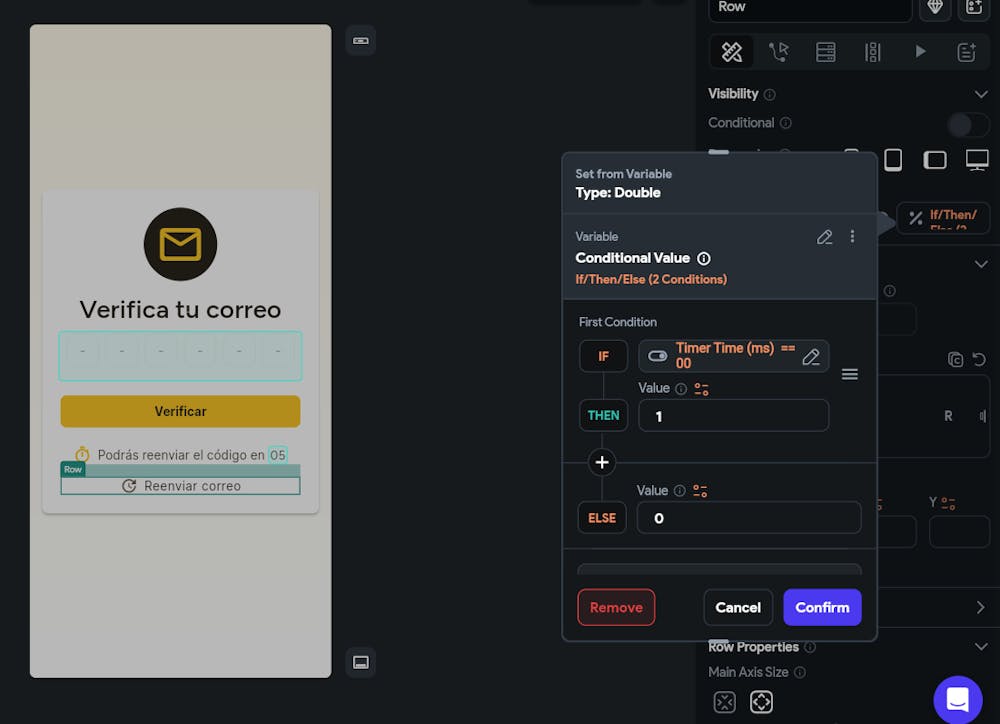Toggle the switch in the IF condition
This screenshot has height=724, width=1000.
658,356
